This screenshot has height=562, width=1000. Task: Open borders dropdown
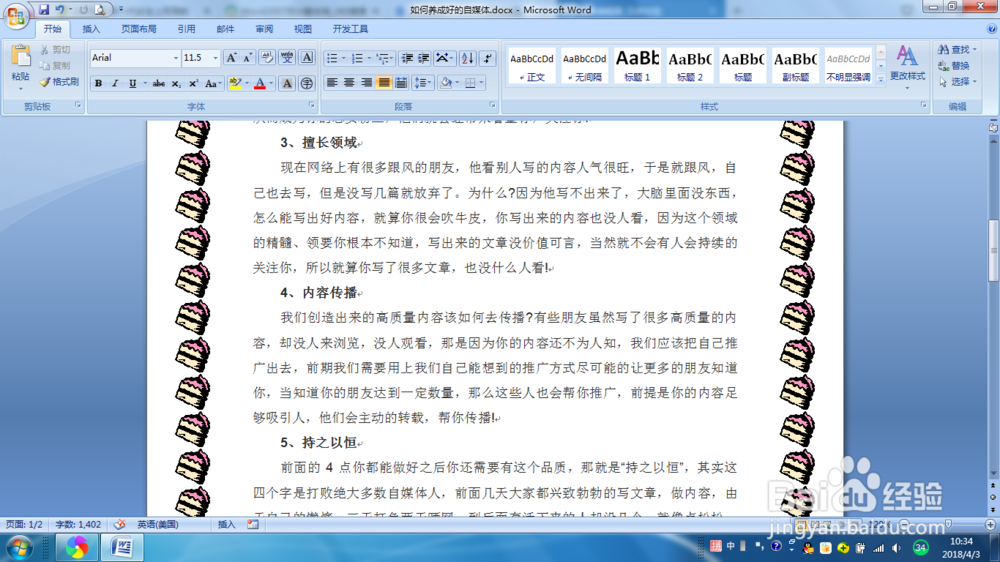(x=481, y=83)
